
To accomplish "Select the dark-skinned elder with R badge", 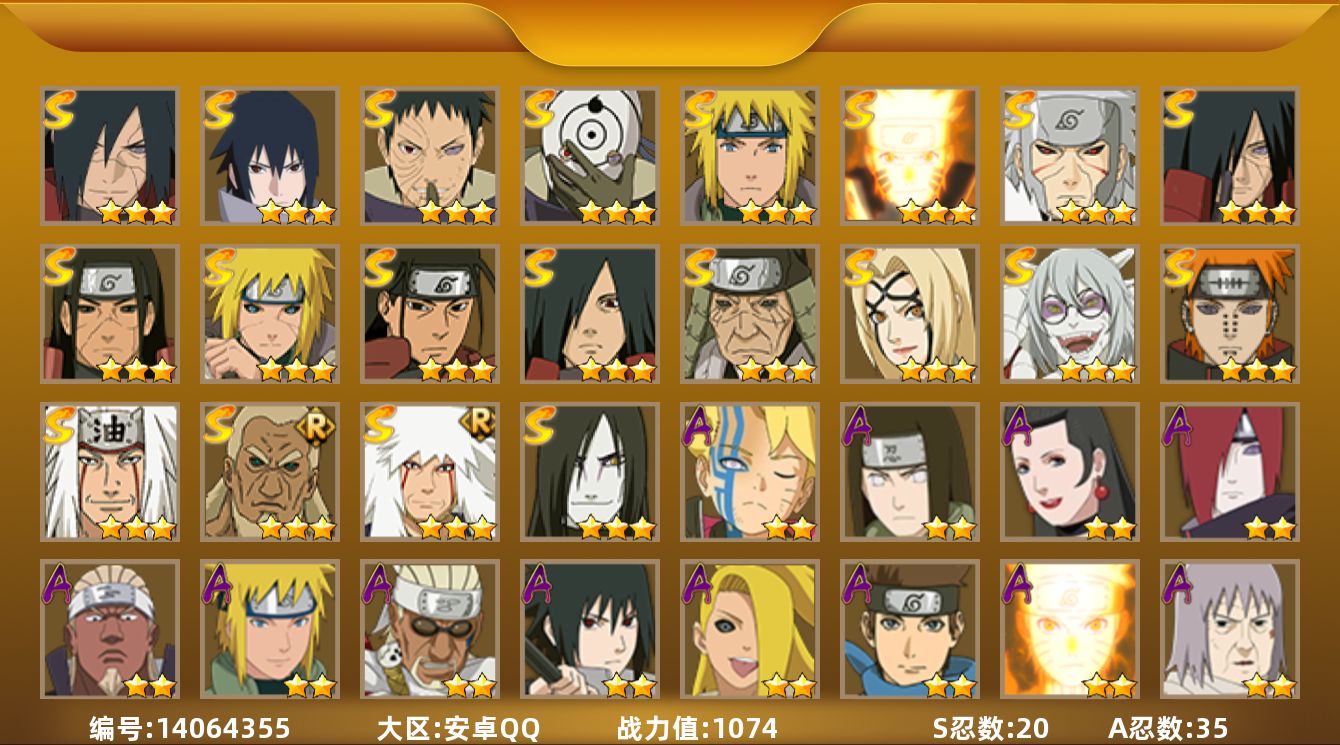I will 270,472.
